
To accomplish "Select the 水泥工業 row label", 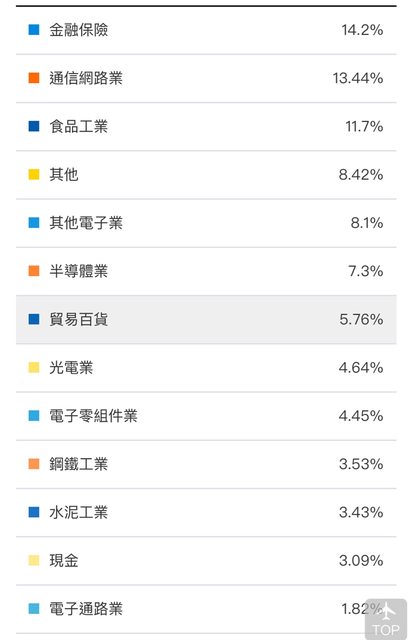I will (78, 512).
